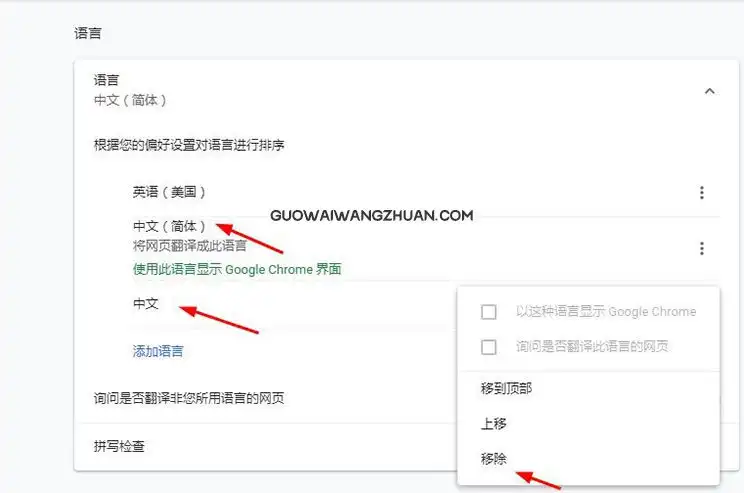This screenshot has height=493, width=744.
Task: Click 添加语言 link
Action: (x=158, y=351)
